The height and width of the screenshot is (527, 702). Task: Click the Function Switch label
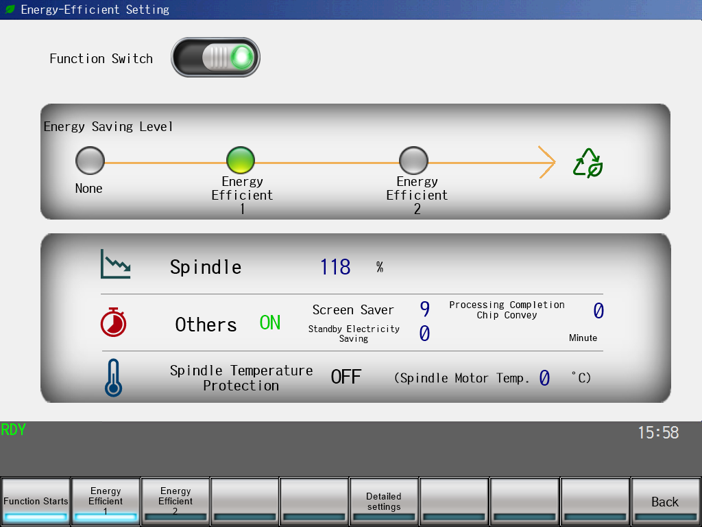pyautogui.click(x=101, y=59)
